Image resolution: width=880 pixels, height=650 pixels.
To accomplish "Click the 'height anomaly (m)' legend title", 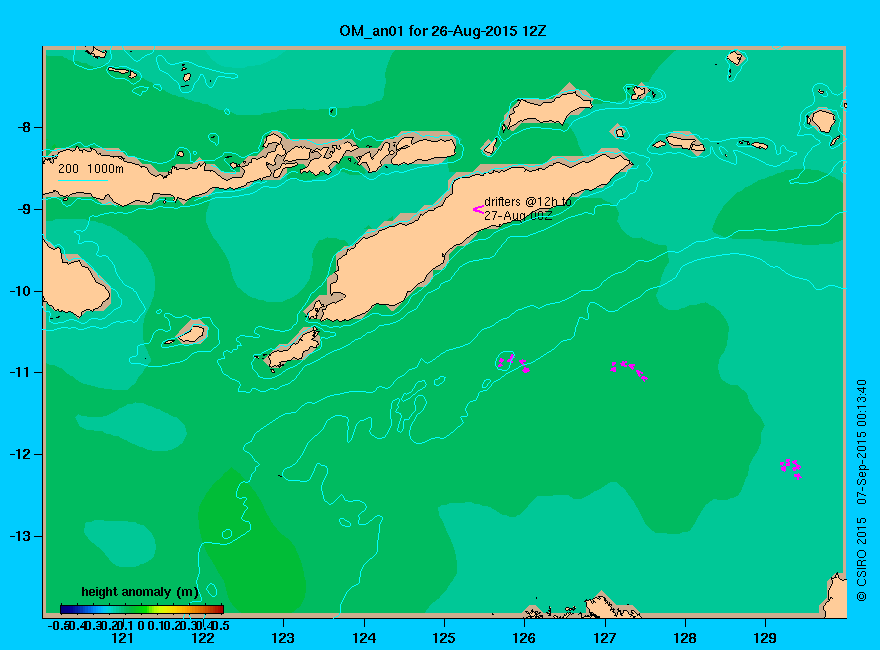I will tap(140, 592).
